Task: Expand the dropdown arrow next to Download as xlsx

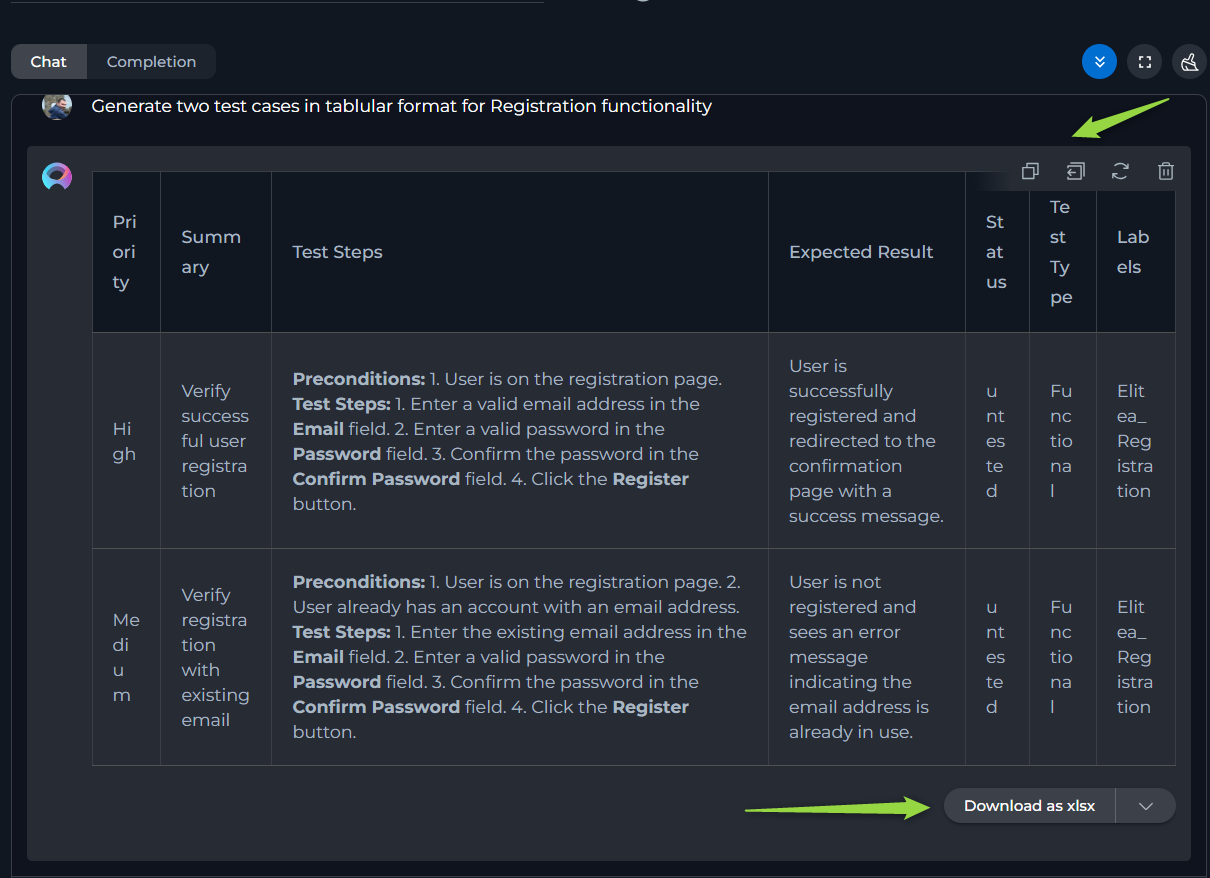Action: pos(1146,806)
